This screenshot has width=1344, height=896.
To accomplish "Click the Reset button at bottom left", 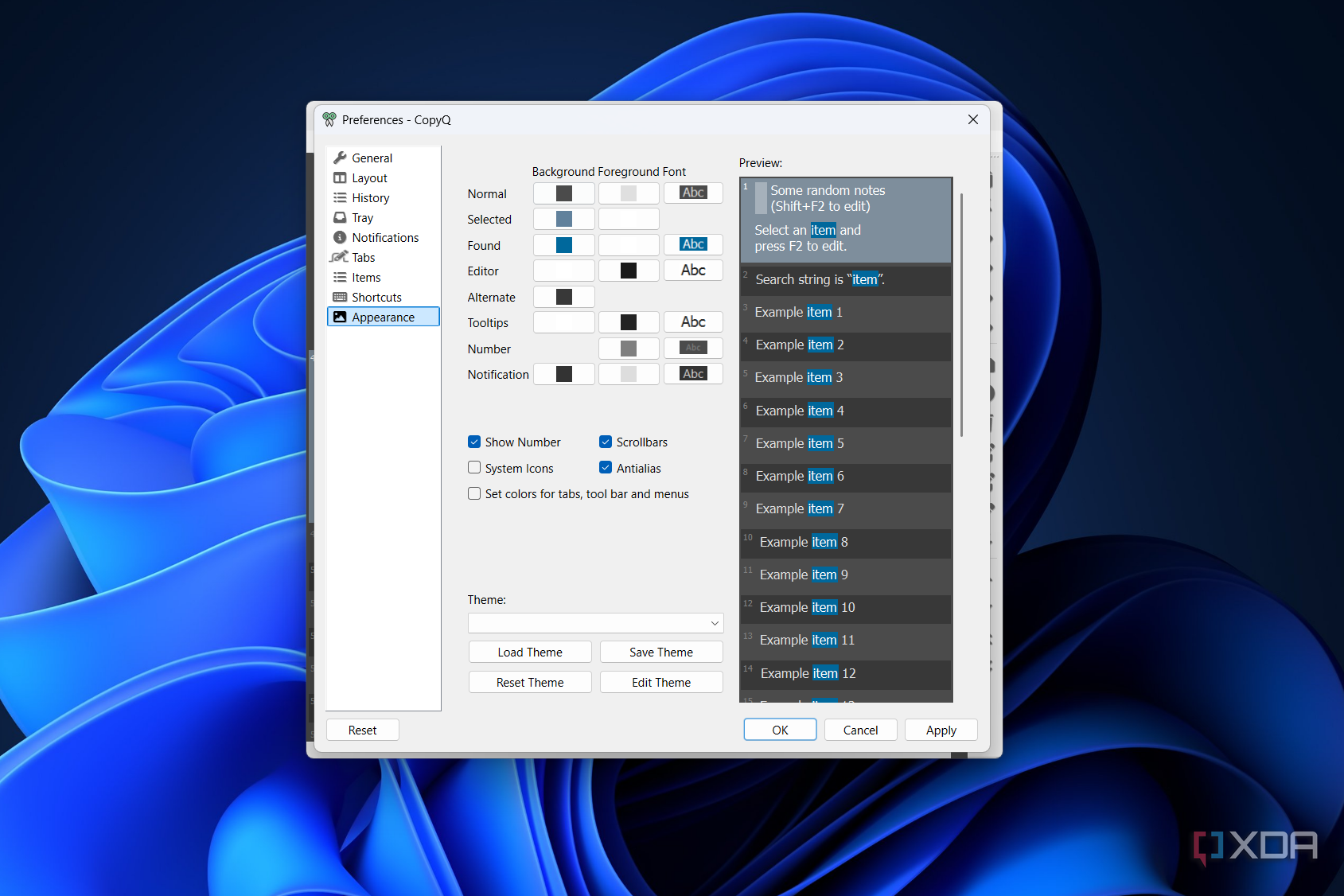I will click(362, 730).
